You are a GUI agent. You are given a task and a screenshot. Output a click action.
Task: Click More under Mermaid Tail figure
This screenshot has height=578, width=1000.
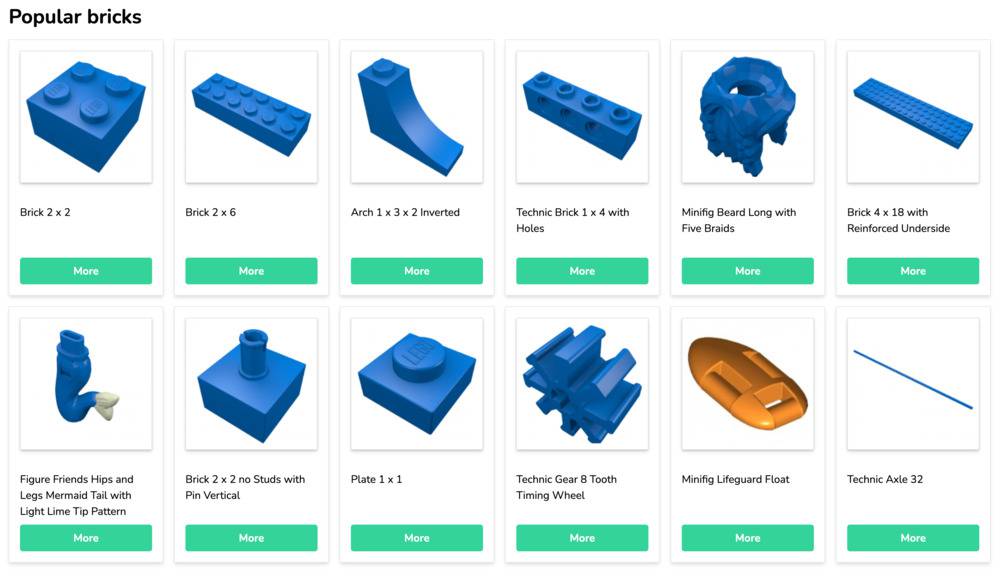coord(86,538)
